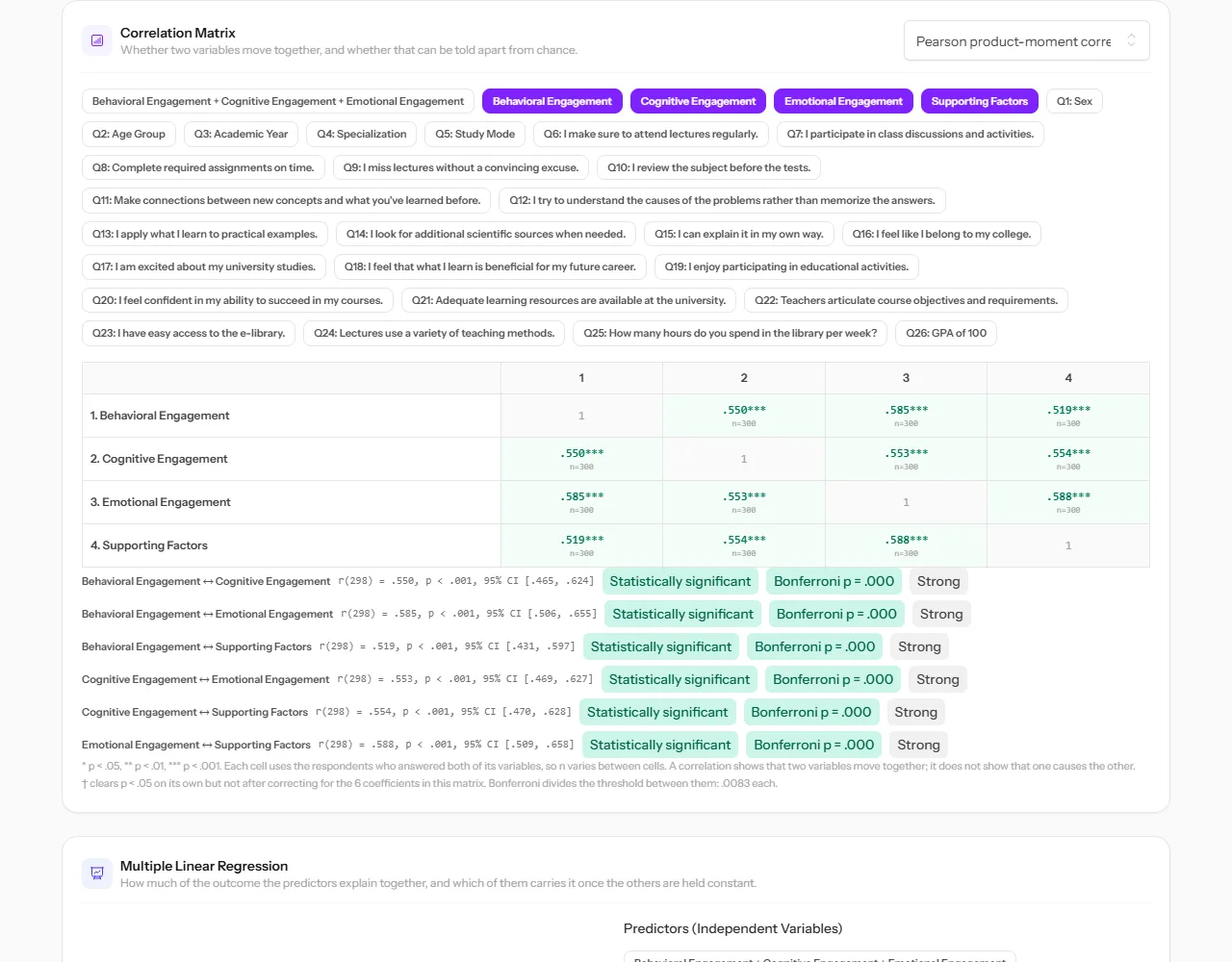Click the .519*** cell in Supporting Factors row
1232x962 pixels.
[x=581, y=545]
